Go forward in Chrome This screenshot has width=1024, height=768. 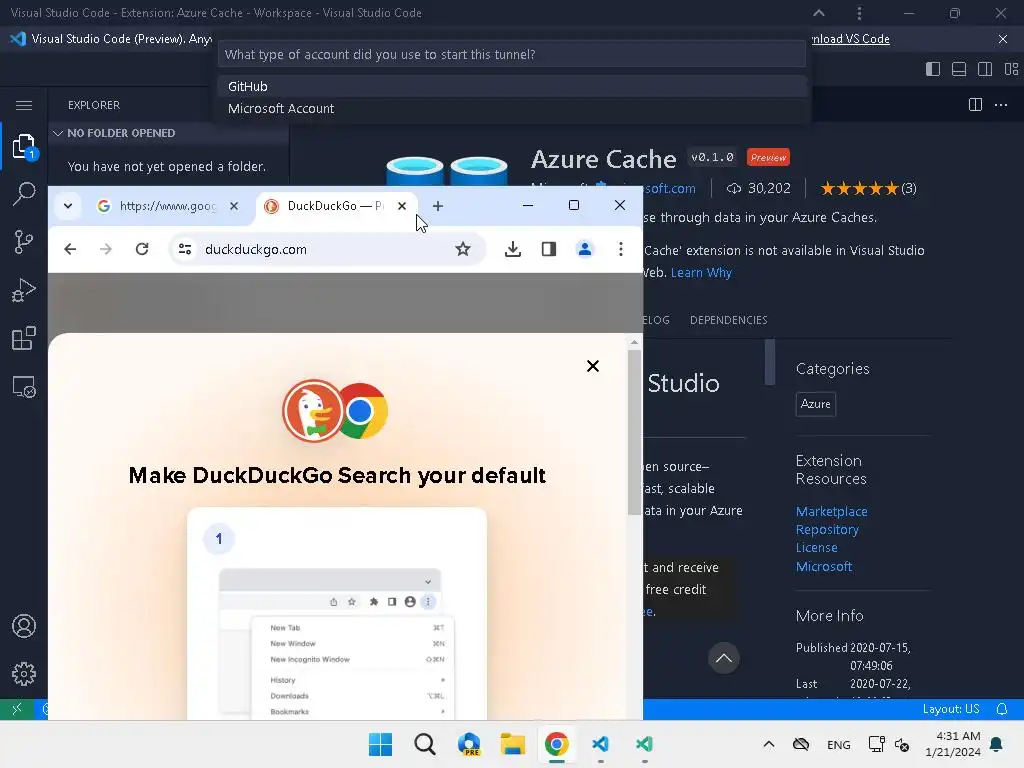pyautogui.click(x=106, y=249)
